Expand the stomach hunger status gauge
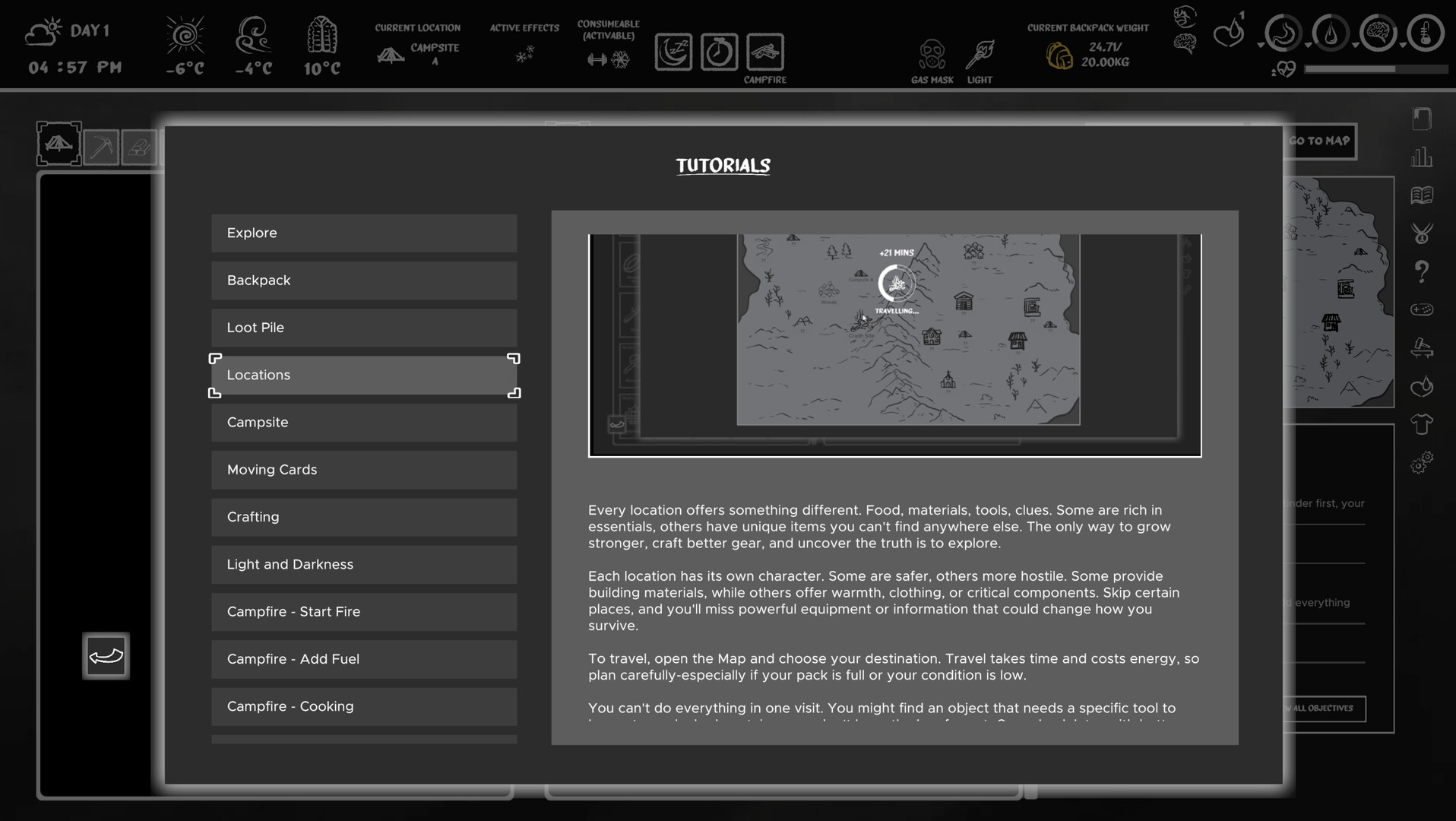This screenshot has width=1456, height=821. pyautogui.click(x=1283, y=34)
